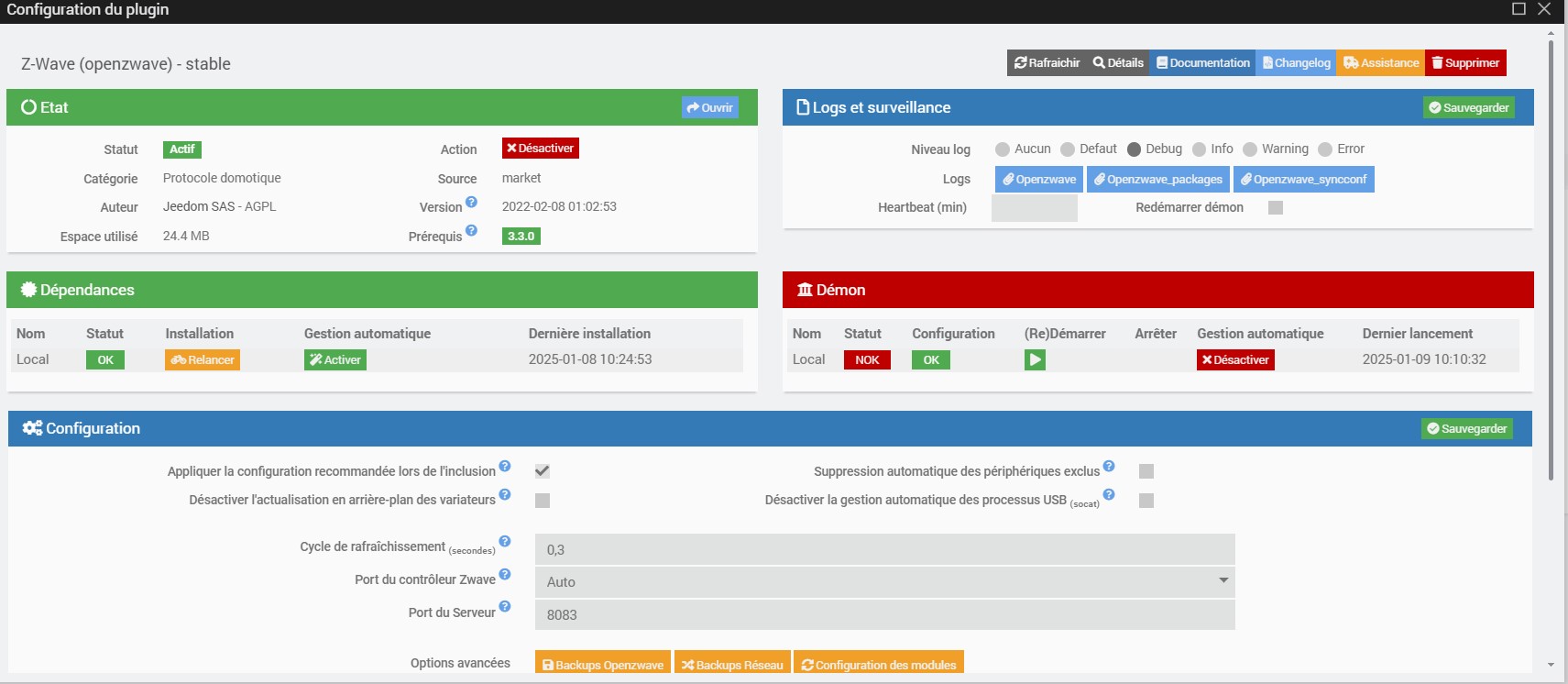Open the Openzwave log

click(x=1039, y=179)
